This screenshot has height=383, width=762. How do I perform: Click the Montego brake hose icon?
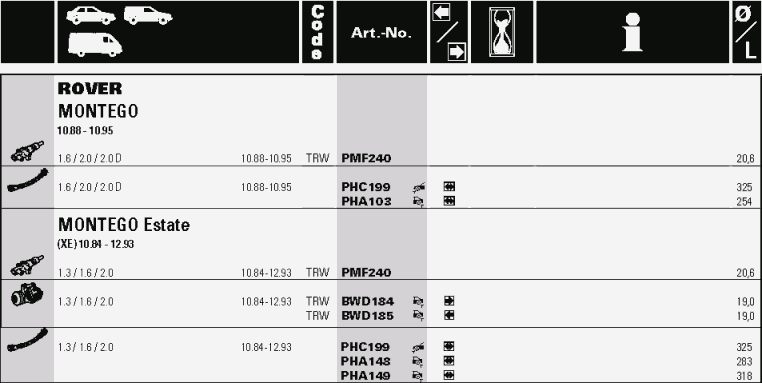(28, 180)
